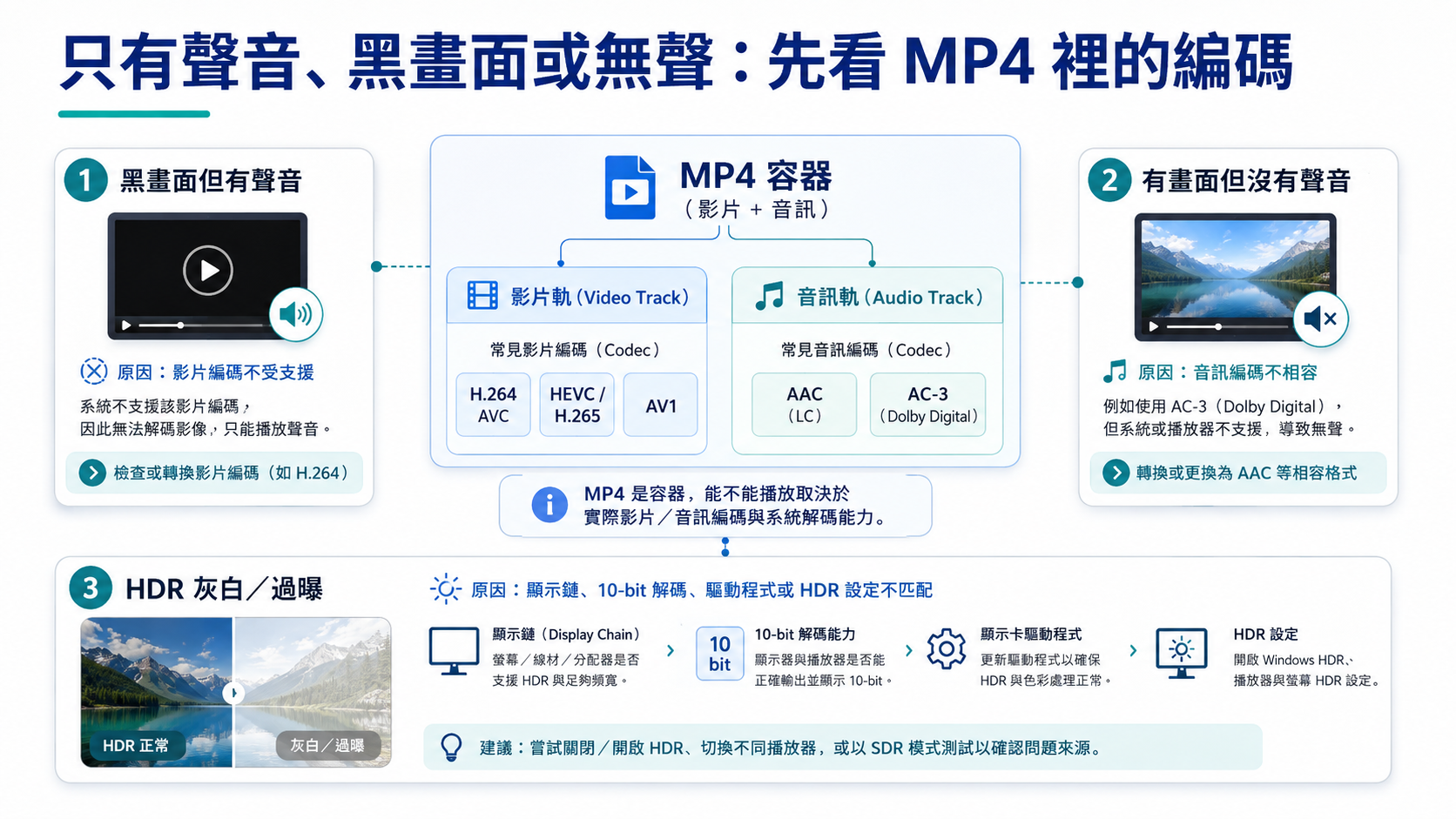Click the HDR comparison divider handle

click(233, 693)
